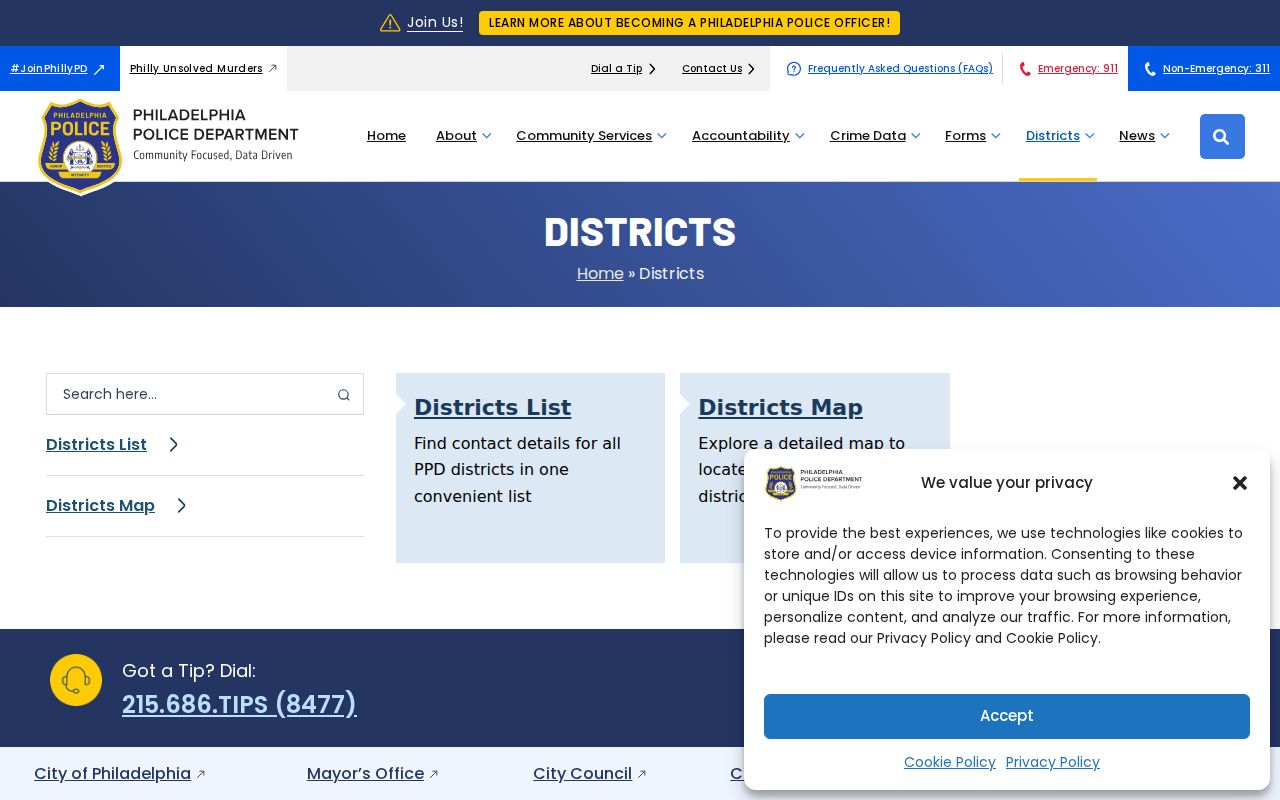Click the external arrow icon next to Philly Unsolved Murders

point(272,68)
